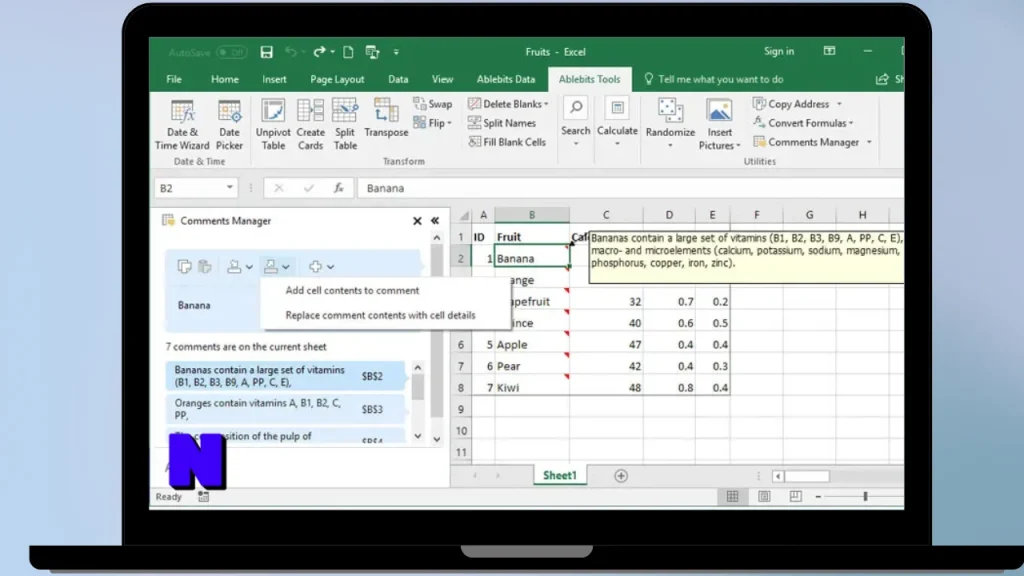This screenshot has width=1024, height=576.
Task: Click cell containing Apple
Action: click(x=532, y=344)
